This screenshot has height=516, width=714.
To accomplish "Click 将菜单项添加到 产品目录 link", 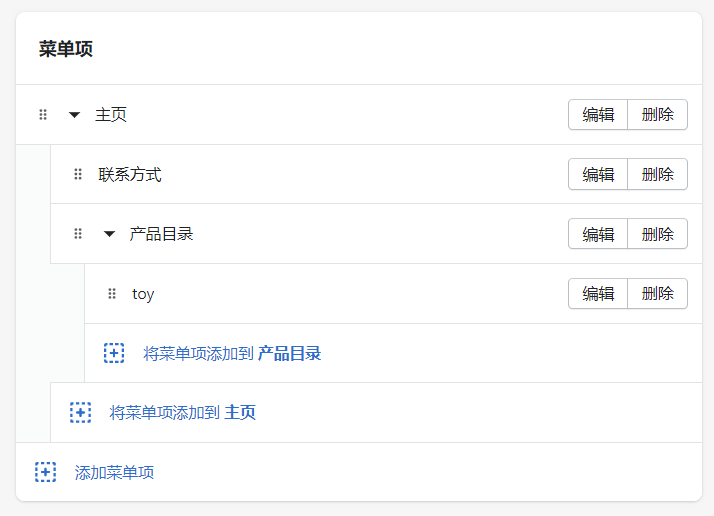I will click(232, 353).
